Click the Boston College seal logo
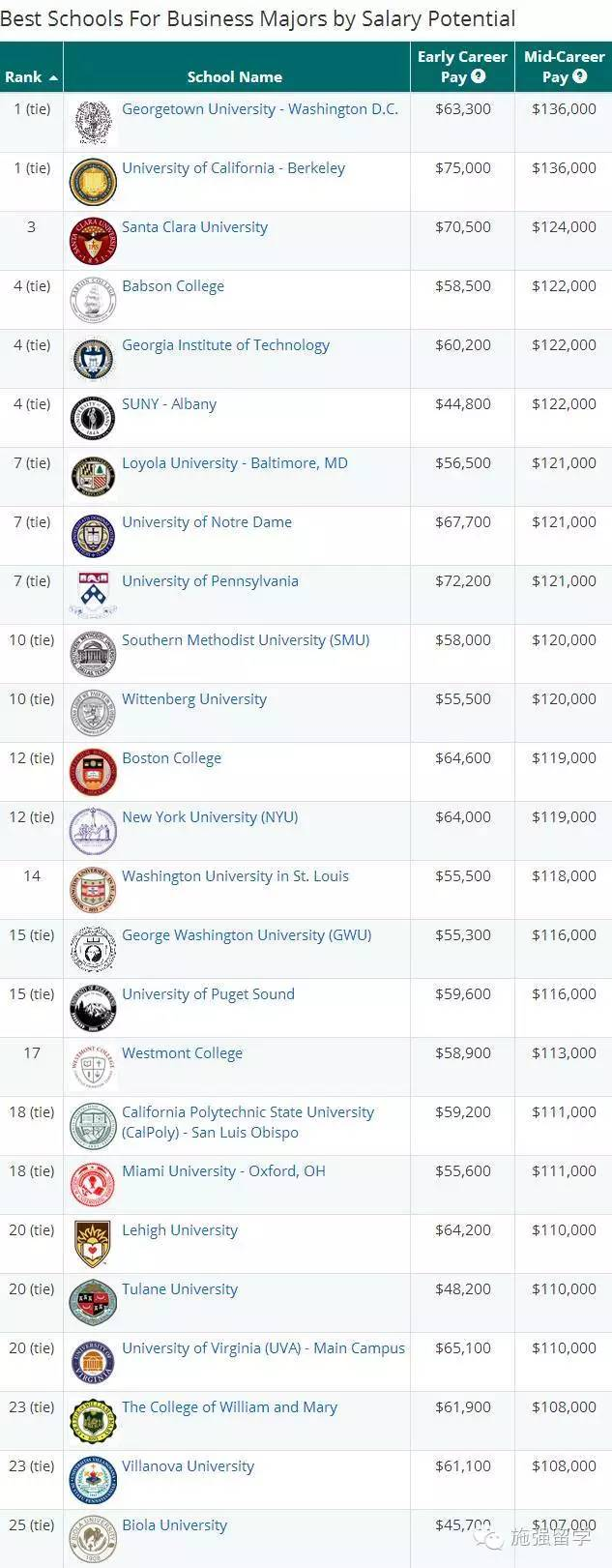 point(93,772)
